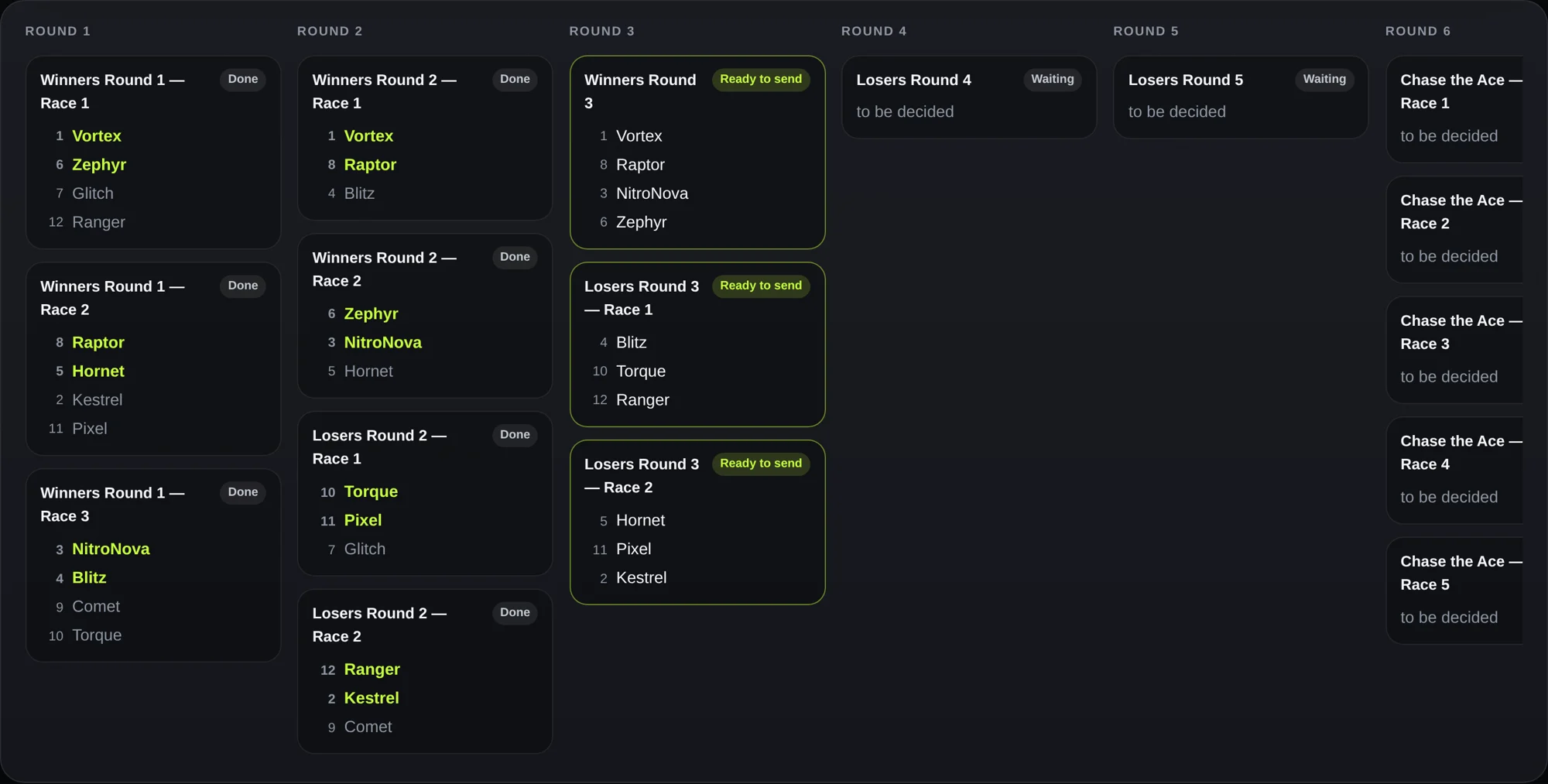Click "to be decided" under Losers Round 4
The height and width of the screenshot is (784, 1548).
905,111
